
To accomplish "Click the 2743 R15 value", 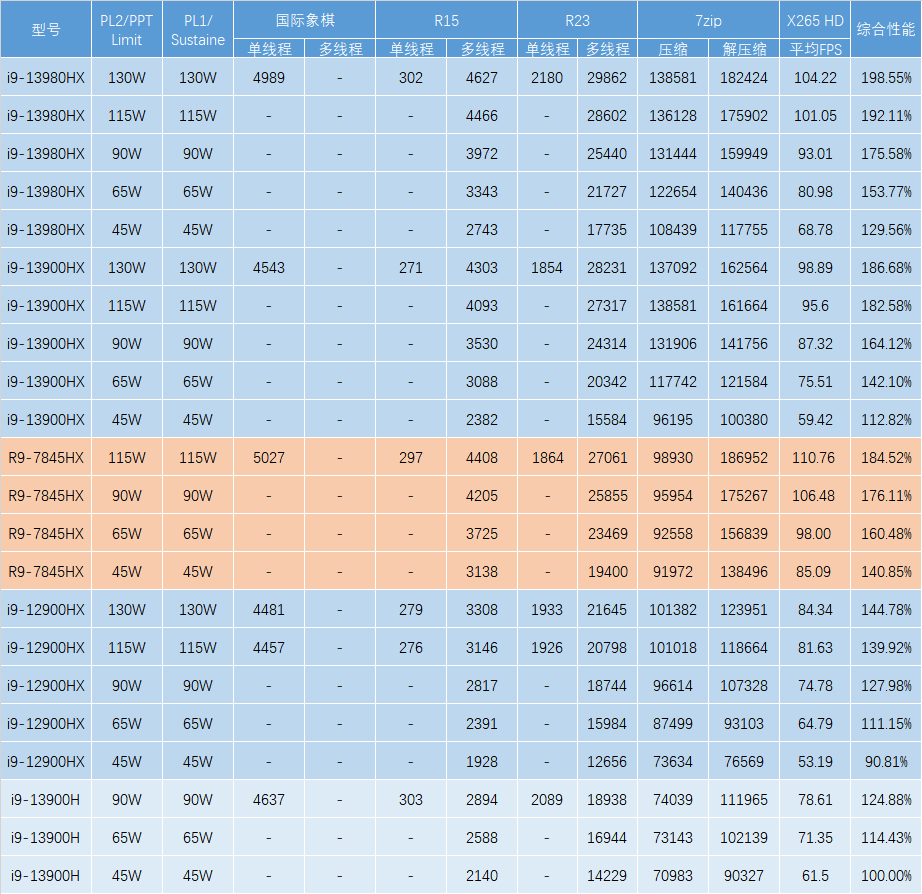I will pos(482,229).
